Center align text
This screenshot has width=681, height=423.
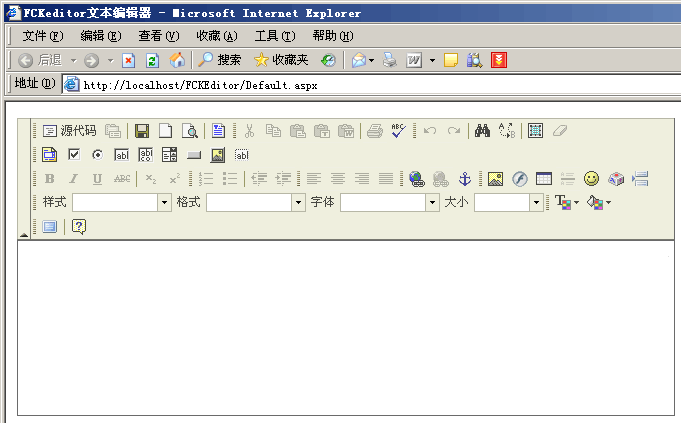coord(337,179)
